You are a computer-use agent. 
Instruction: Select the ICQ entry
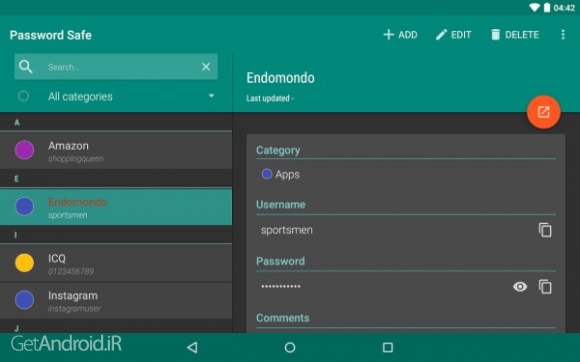(116, 263)
